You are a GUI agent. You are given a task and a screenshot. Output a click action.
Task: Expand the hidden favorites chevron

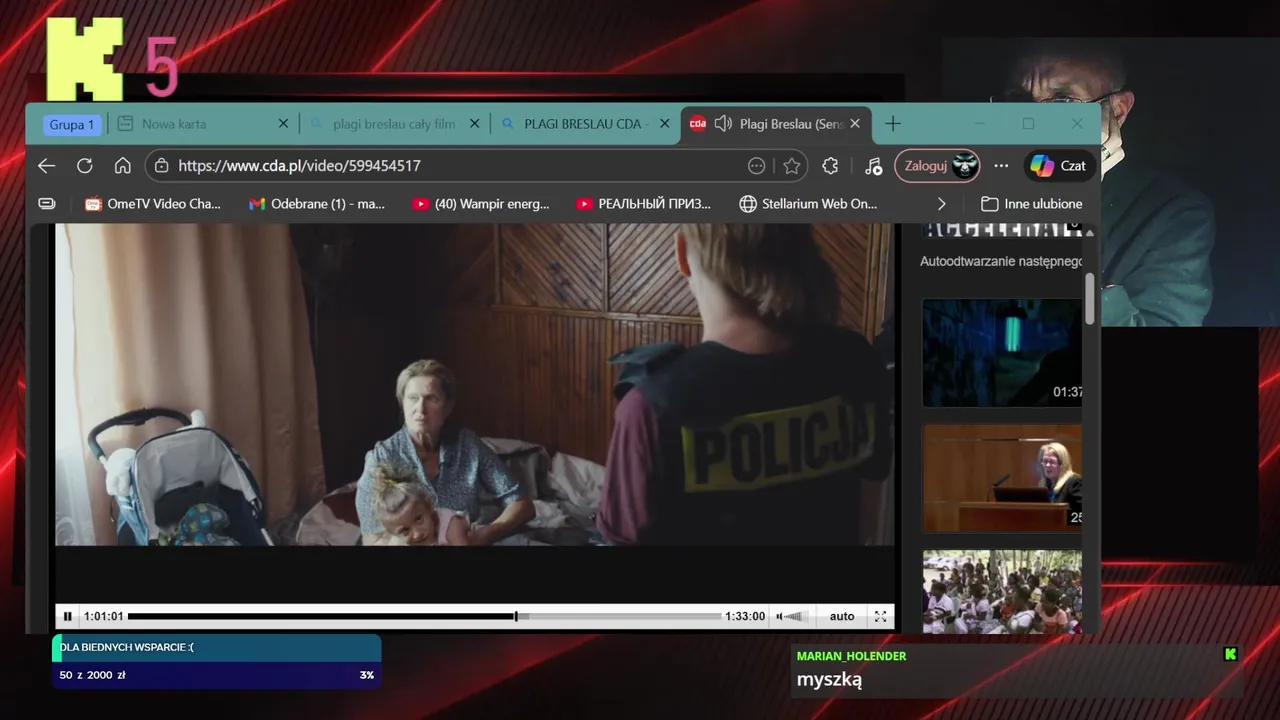tap(941, 204)
